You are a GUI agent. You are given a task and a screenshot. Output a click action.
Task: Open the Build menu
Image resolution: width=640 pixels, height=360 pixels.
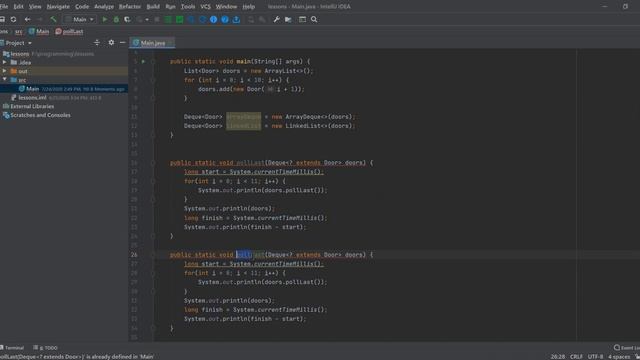pyautogui.click(x=153, y=7)
